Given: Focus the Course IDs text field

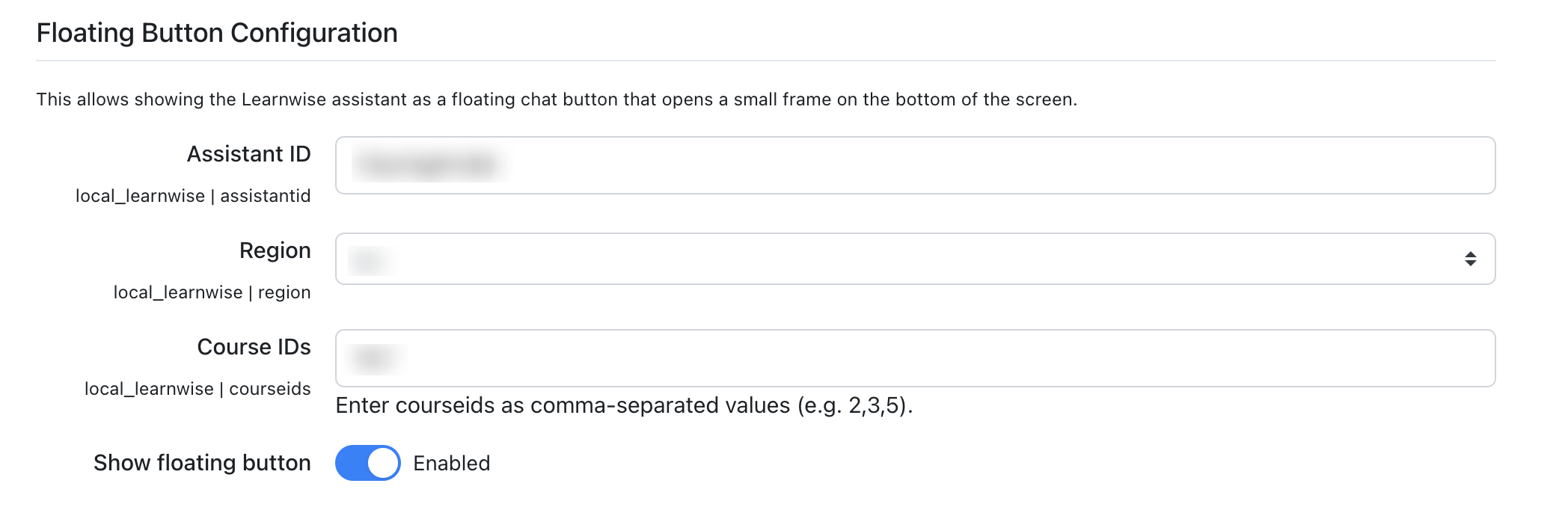Looking at the screenshot, I should click(915, 358).
